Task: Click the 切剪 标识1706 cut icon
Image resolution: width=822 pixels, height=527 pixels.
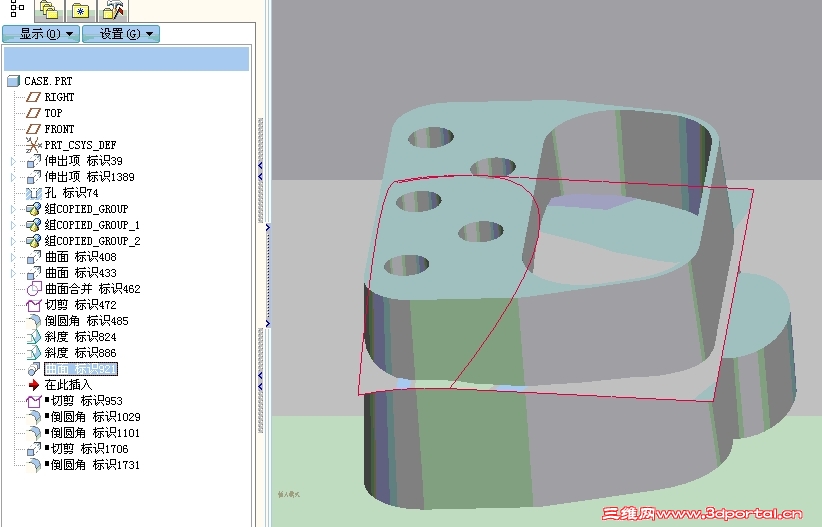Action: point(34,449)
